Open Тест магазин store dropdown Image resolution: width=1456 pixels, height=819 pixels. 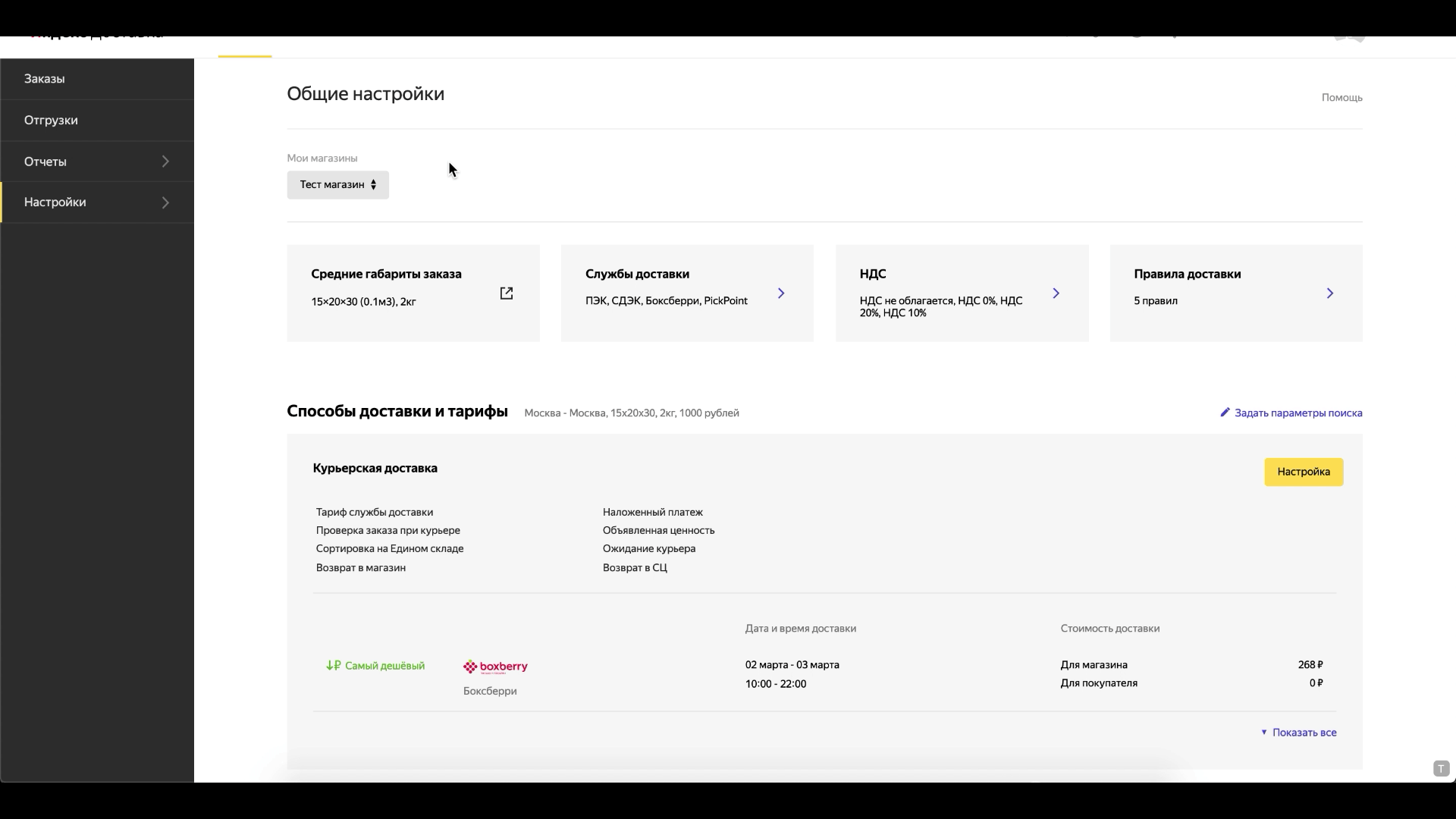(x=337, y=185)
